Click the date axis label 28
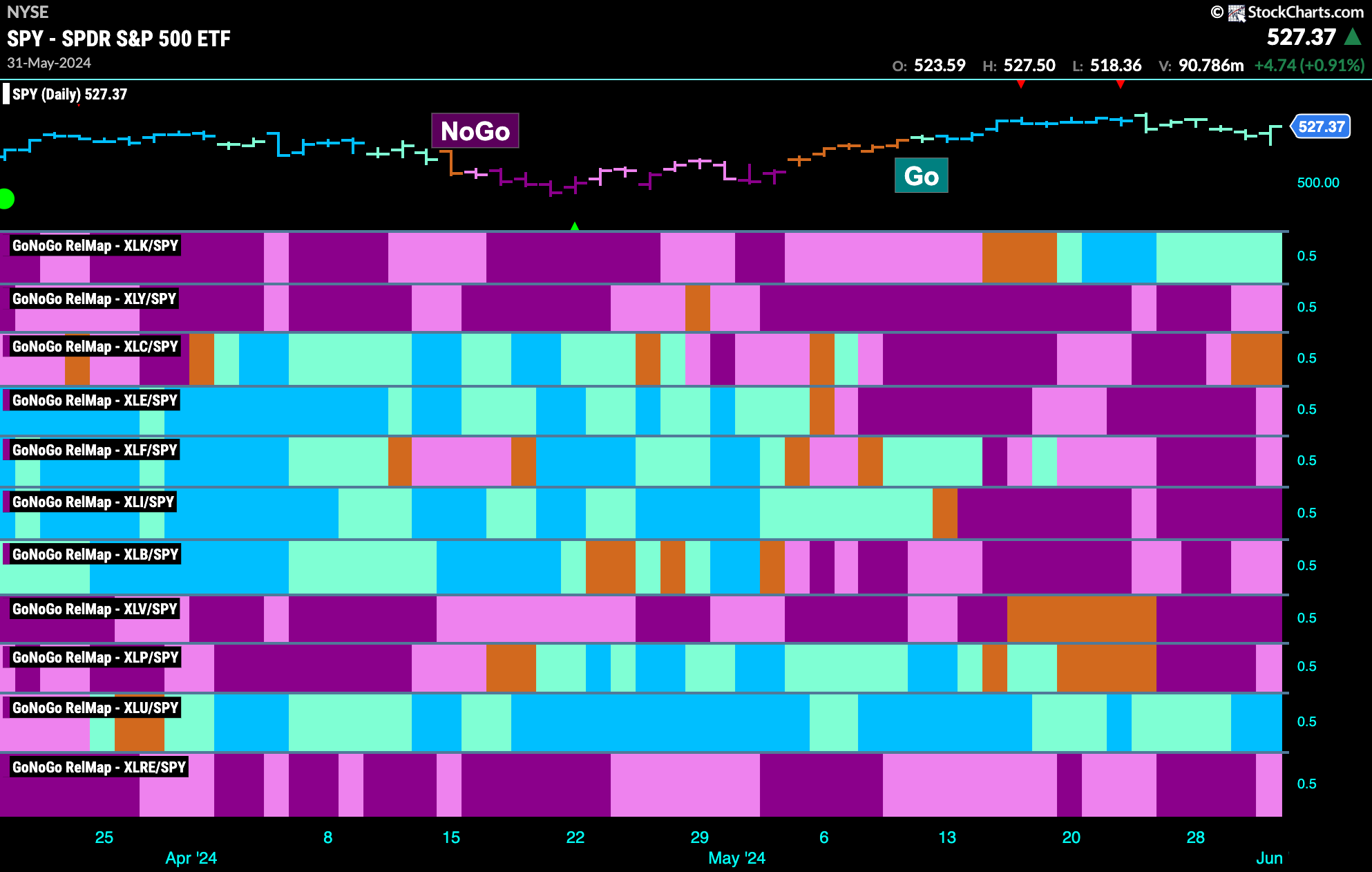Image resolution: width=1372 pixels, height=872 pixels. pyautogui.click(x=1196, y=837)
